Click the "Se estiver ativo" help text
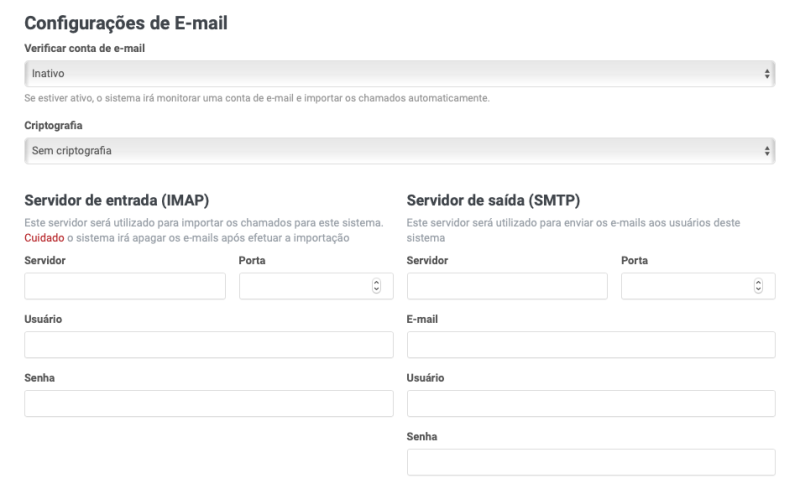The height and width of the screenshot is (494, 800). click(256, 98)
